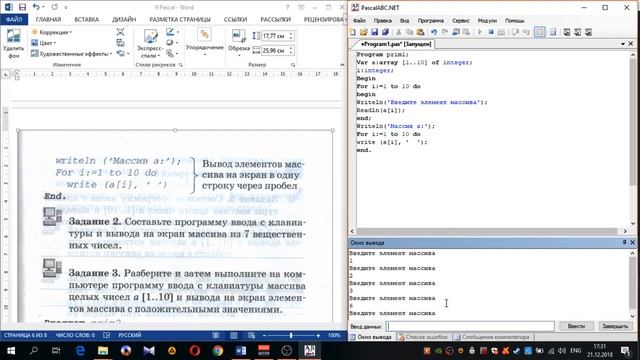640x360 pixels.
Task: Open the Модули menu
Action: pos(487,20)
